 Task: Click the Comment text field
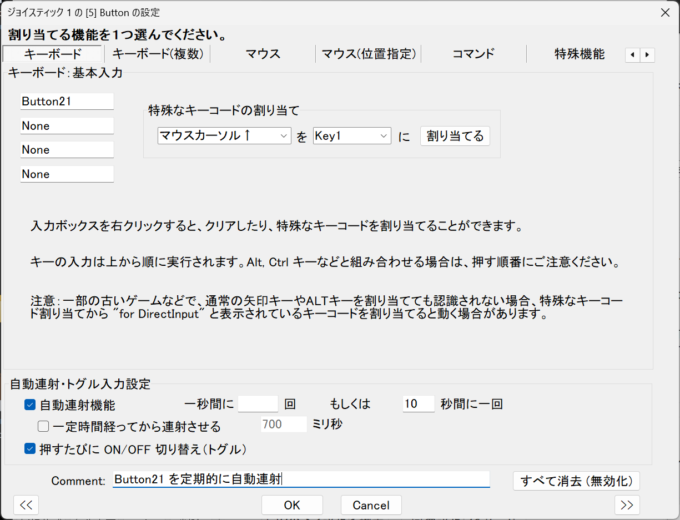pyautogui.click(x=301, y=479)
